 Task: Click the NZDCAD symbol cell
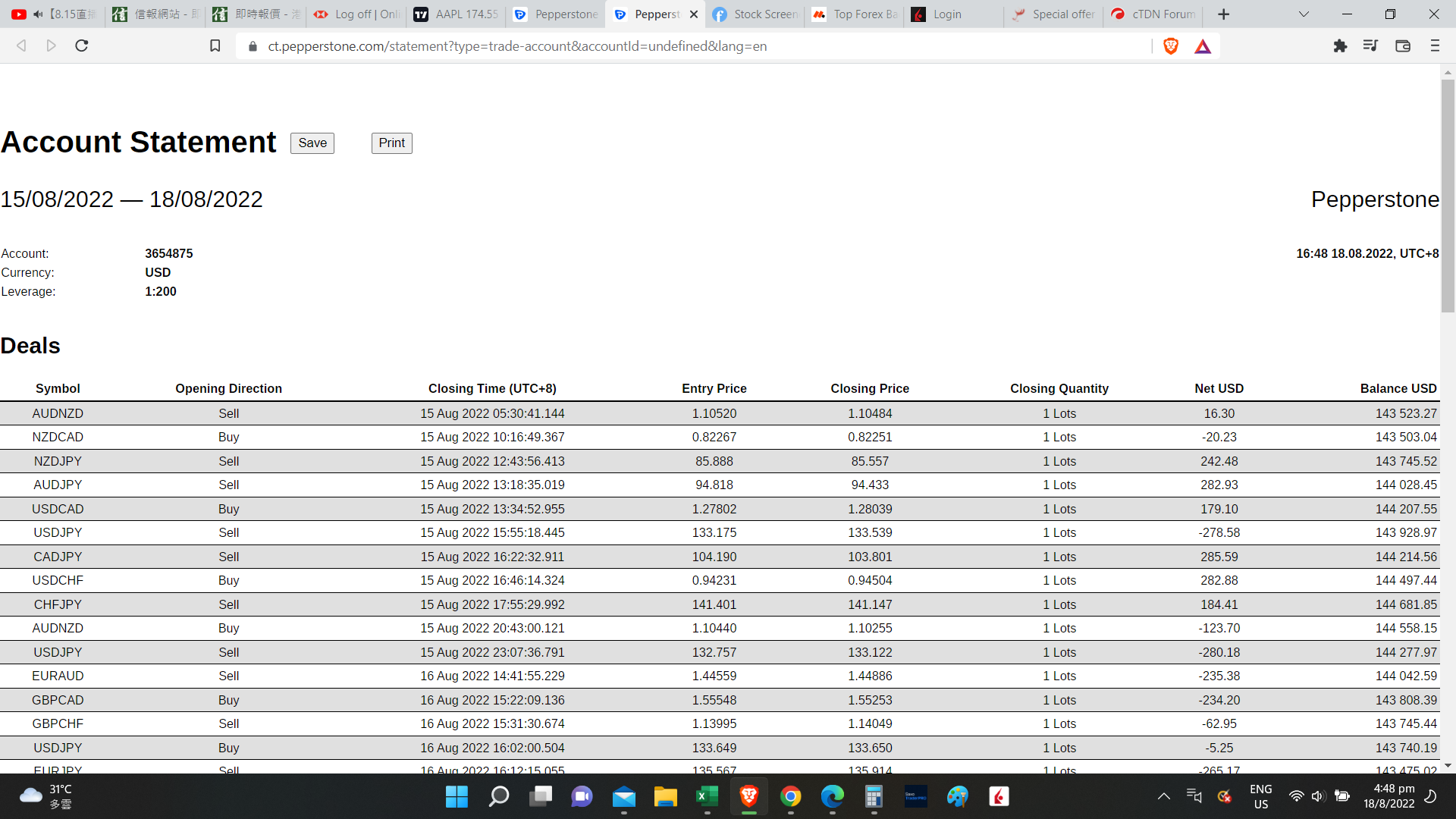point(58,437)
